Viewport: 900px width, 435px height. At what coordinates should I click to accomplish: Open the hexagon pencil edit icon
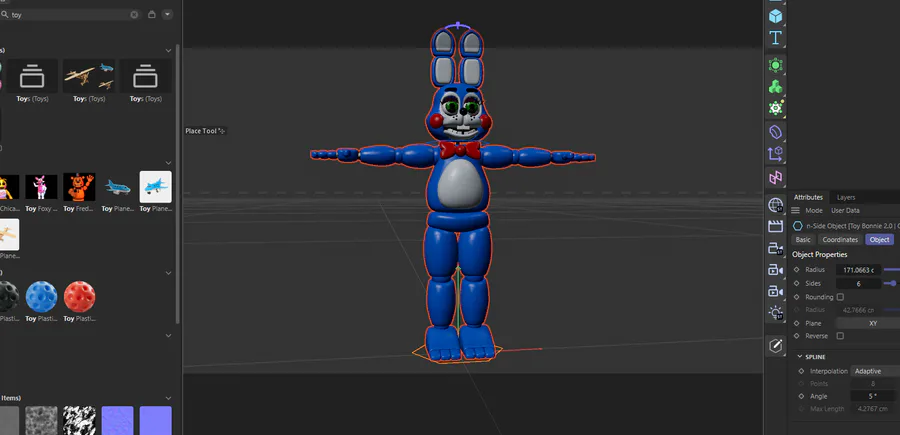[x=775, y=345]
